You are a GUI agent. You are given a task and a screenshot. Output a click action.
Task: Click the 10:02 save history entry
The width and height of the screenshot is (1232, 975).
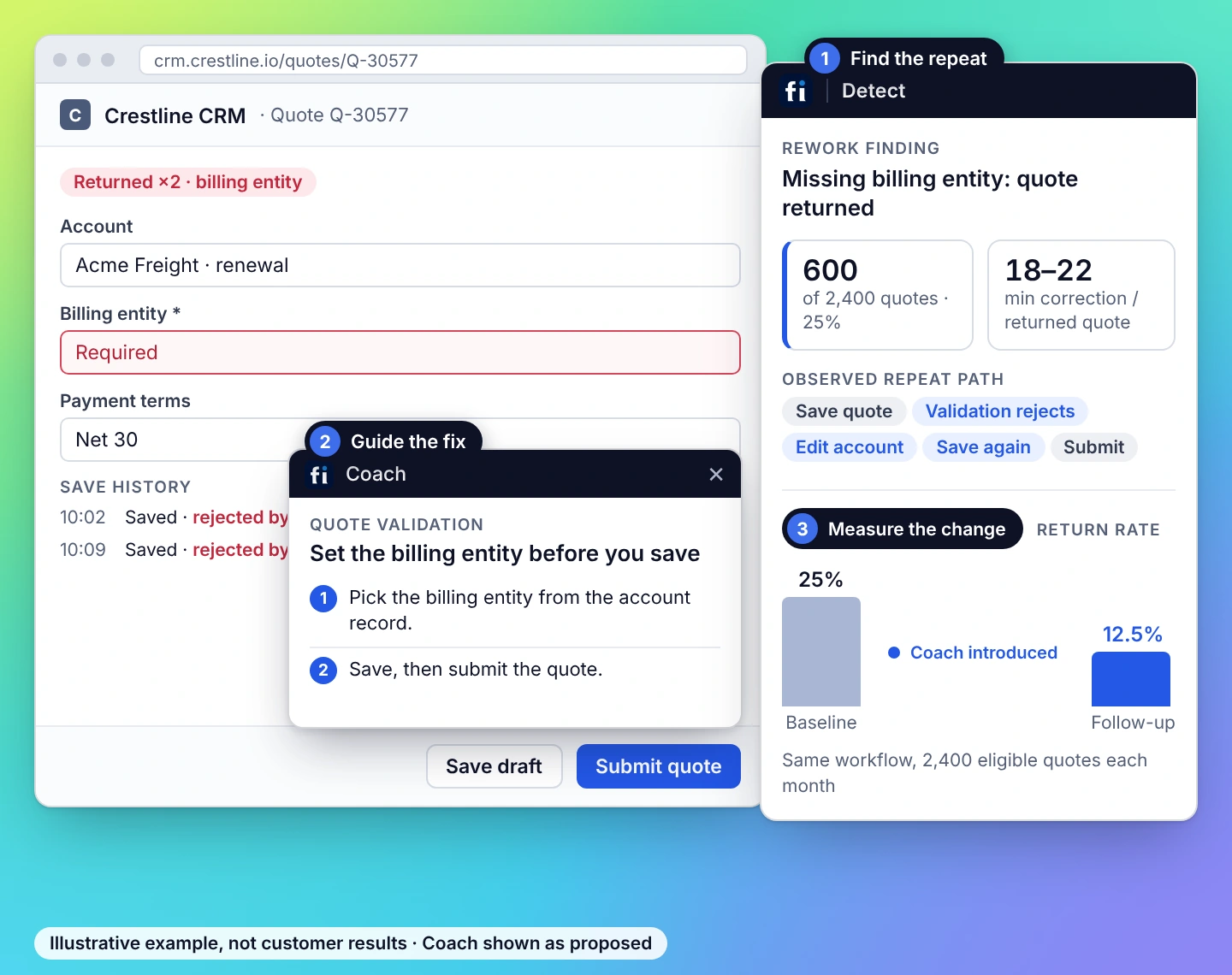coord(175,517)
